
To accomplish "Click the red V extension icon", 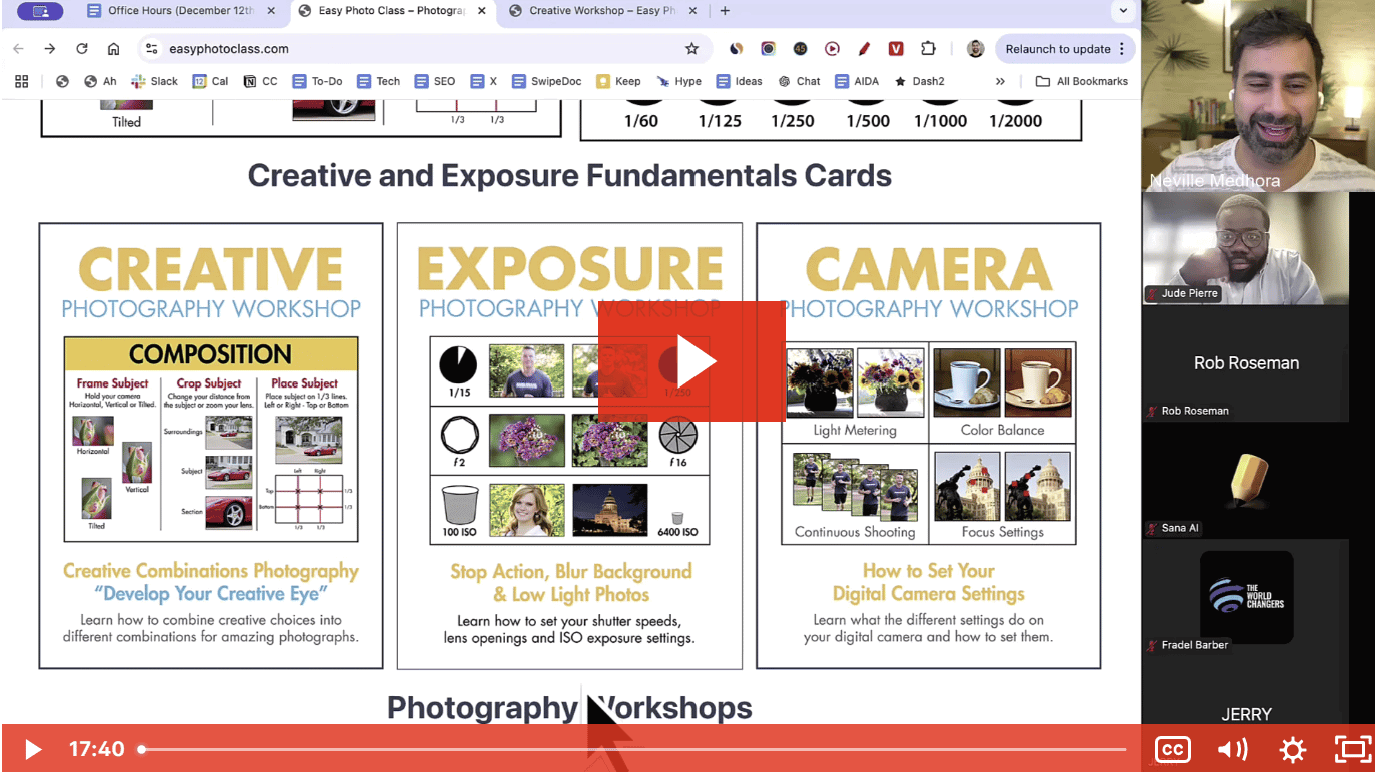I will (896, 48).
